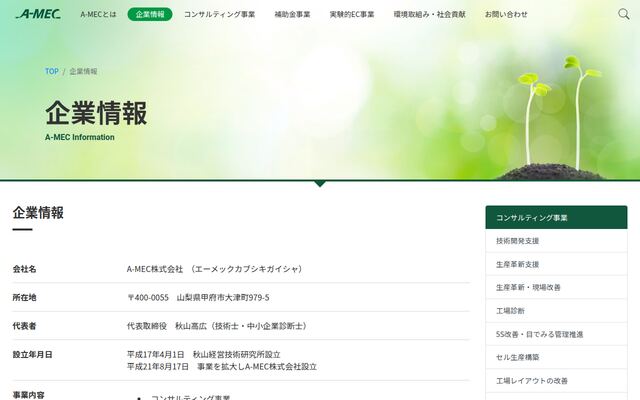Open 5S改善・目でみる管理推進 sidebar link
The width and height of the screenshot is (640, 400).
pos(556,334)
